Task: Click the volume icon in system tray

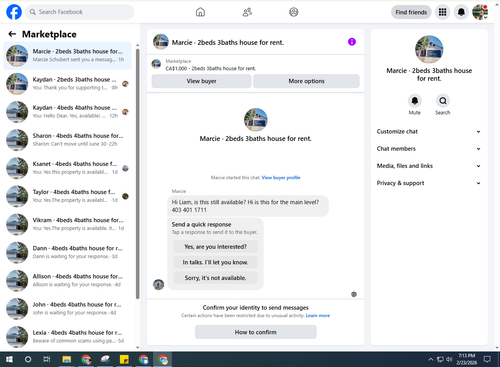Action: tap(449, 359)
